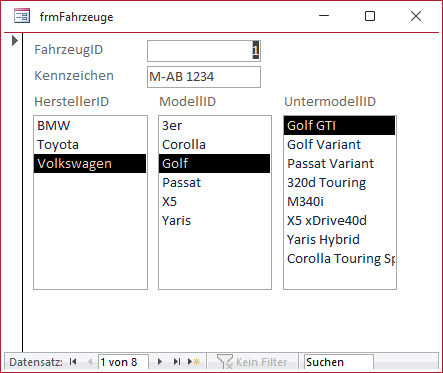Click the FahrzeugID label
The width and height of the screenshot is (443, 373).
[x=69, y=50]
